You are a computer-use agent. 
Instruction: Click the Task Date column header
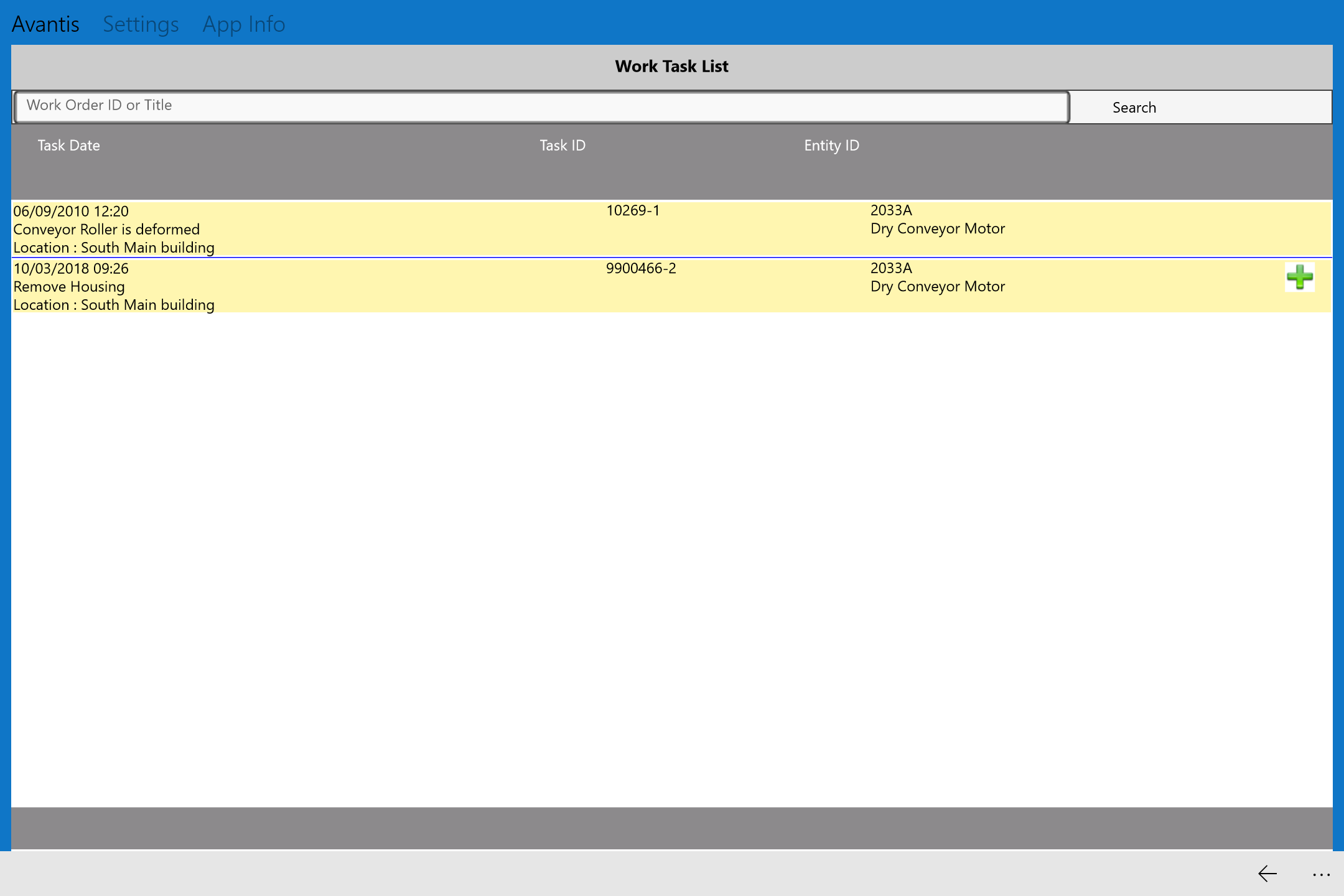click(x=68, y=145)
